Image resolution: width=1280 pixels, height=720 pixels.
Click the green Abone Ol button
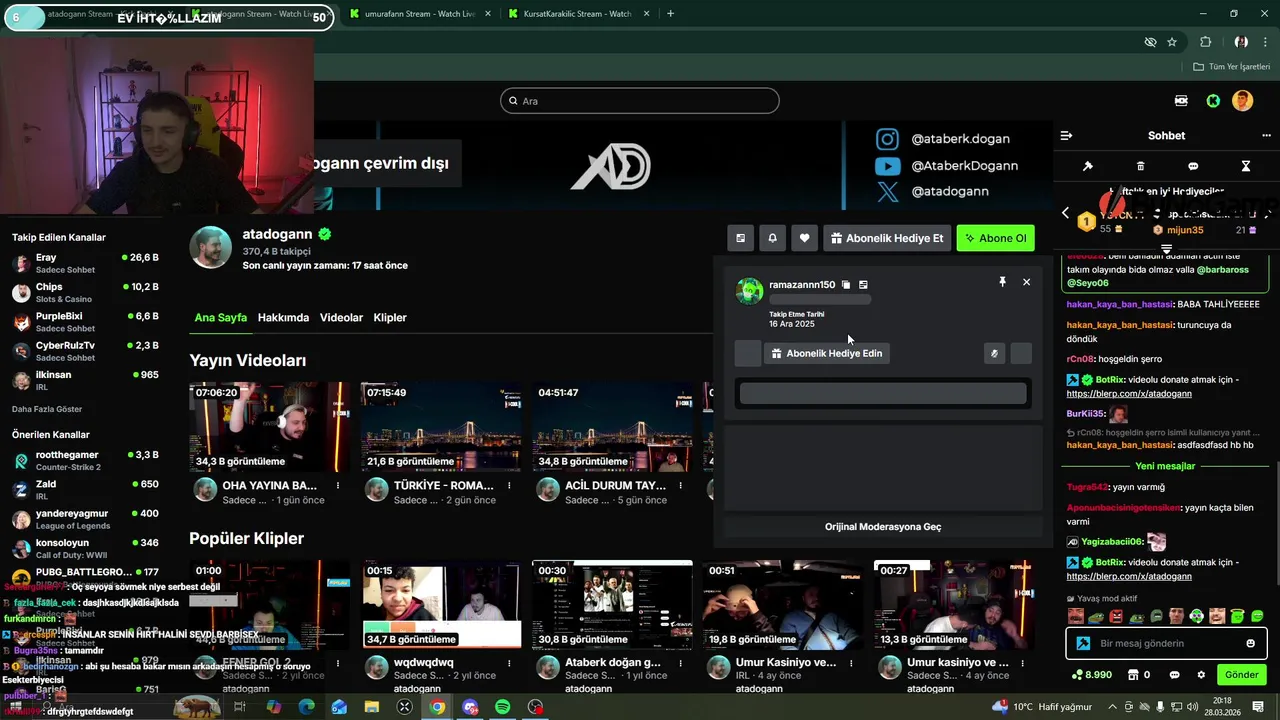pos(995,238)
